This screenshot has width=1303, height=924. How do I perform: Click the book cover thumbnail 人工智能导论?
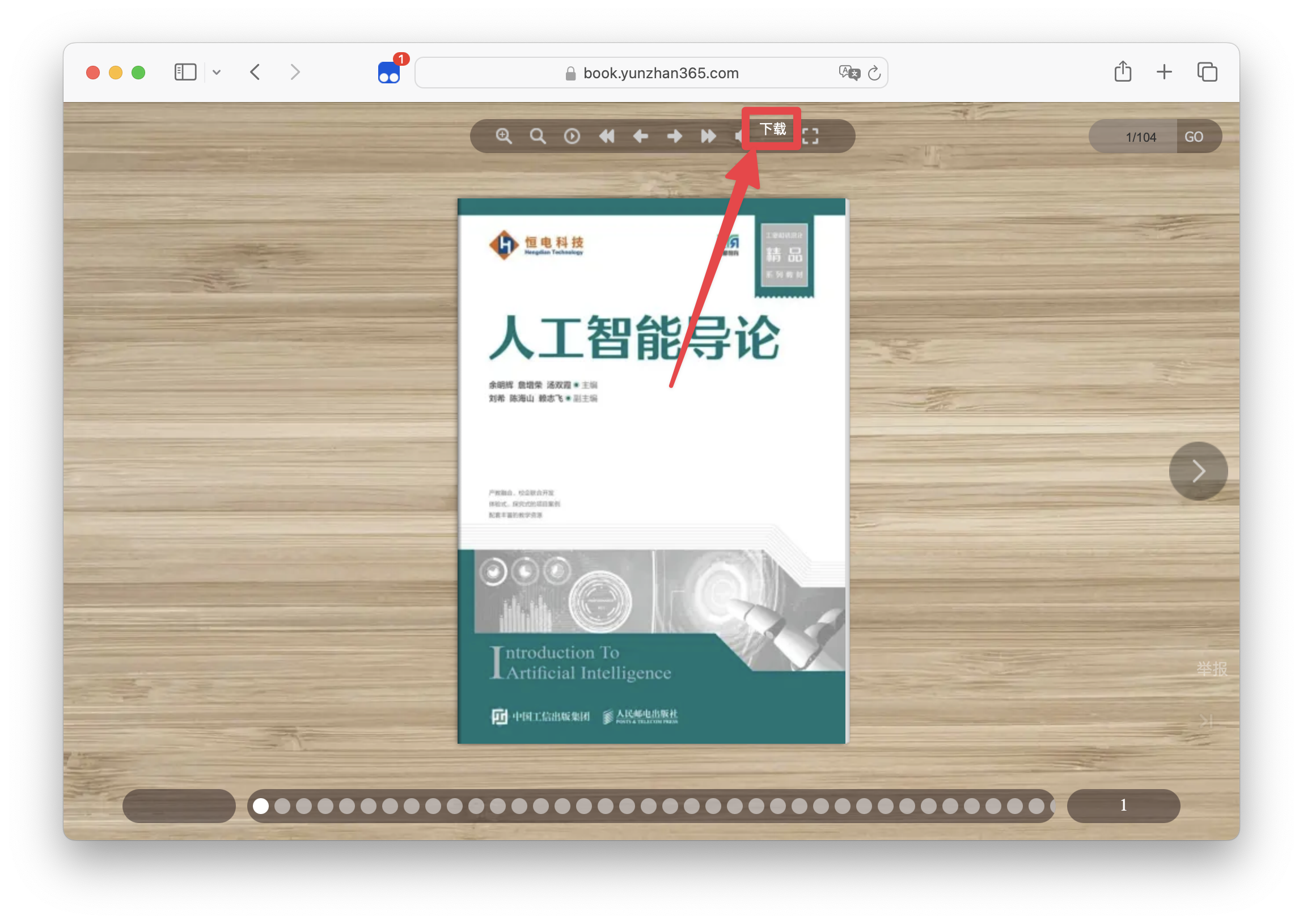(651, 471)
